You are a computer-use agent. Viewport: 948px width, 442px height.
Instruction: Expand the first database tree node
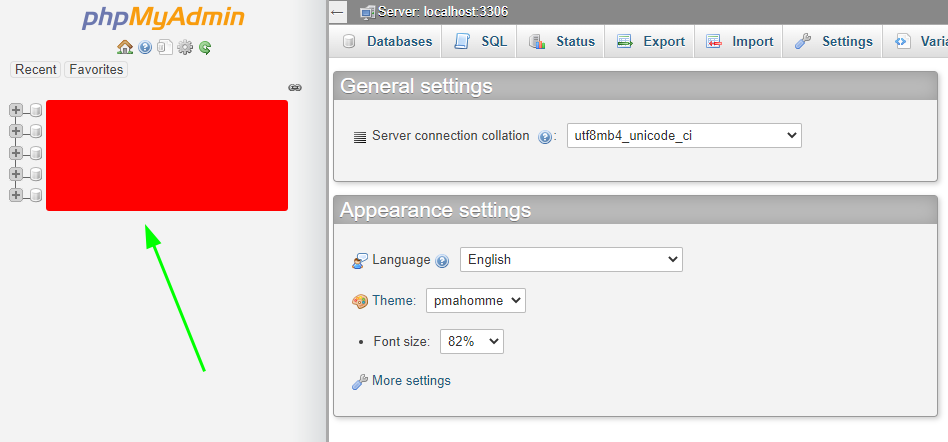tap(16, 109)
